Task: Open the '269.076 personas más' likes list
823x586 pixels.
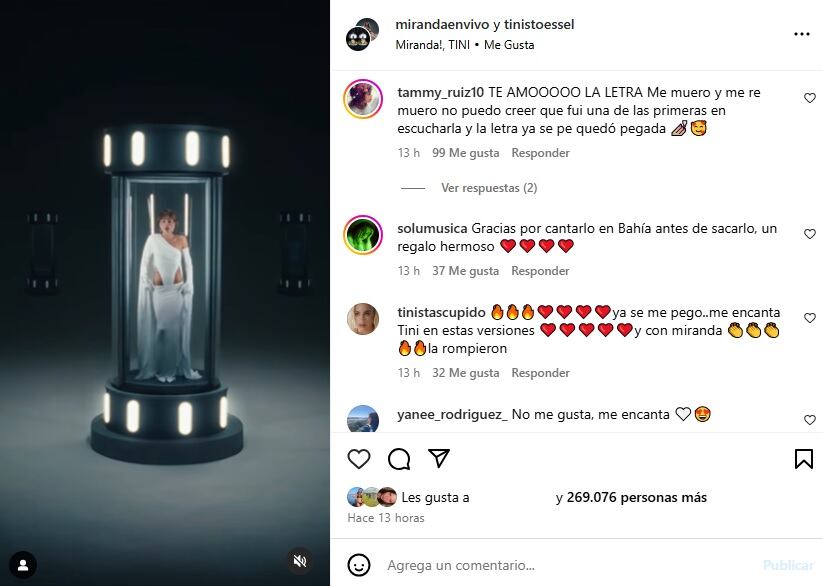Action: click(x=640, y=497)
